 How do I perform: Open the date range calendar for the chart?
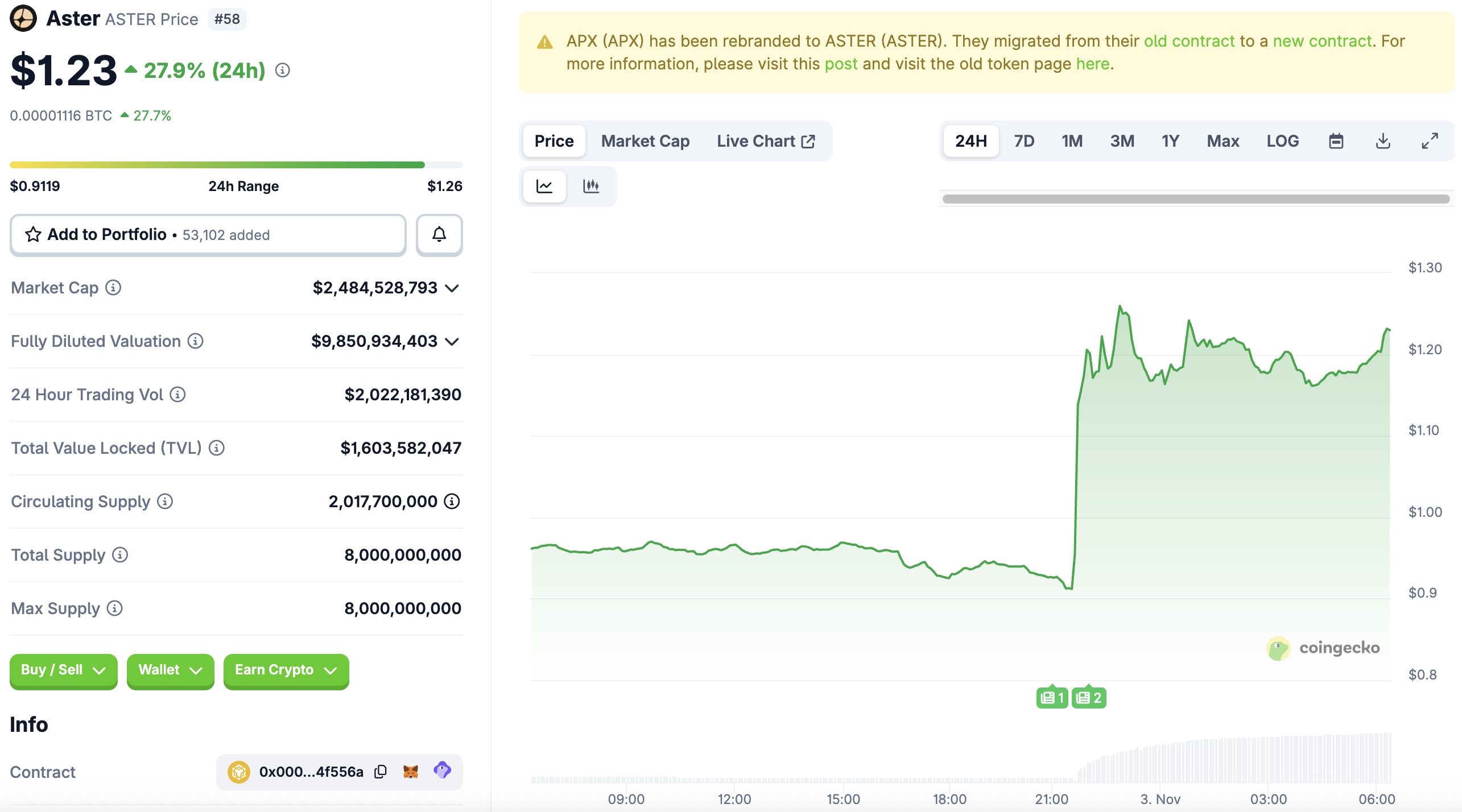1336,140
